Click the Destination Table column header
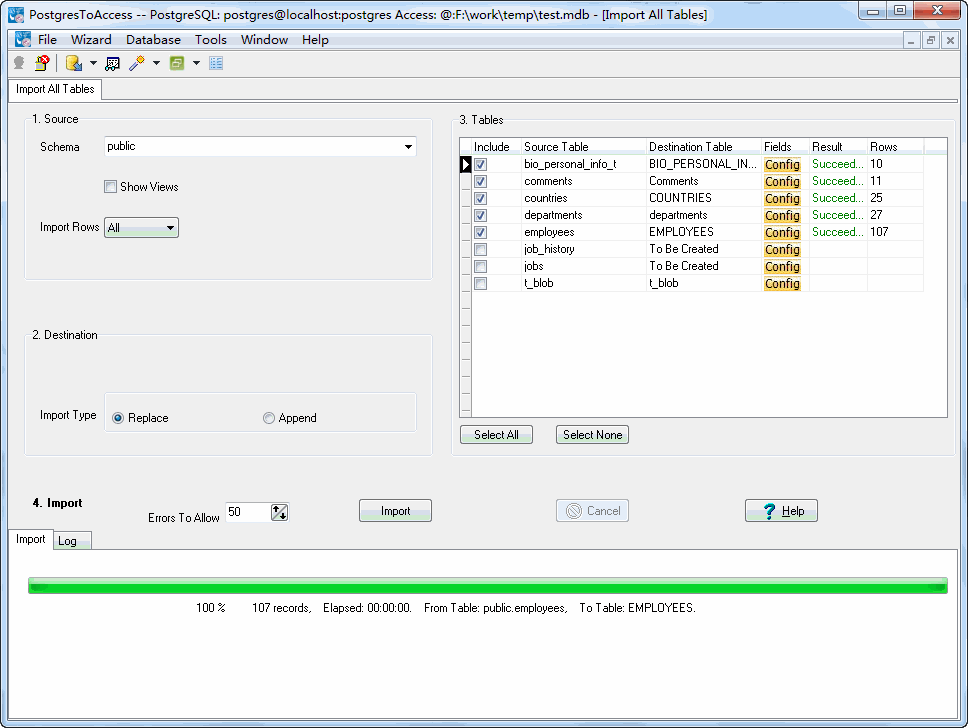Image resolution: width=968 pixels, height=728 pixels. (704, 146)
